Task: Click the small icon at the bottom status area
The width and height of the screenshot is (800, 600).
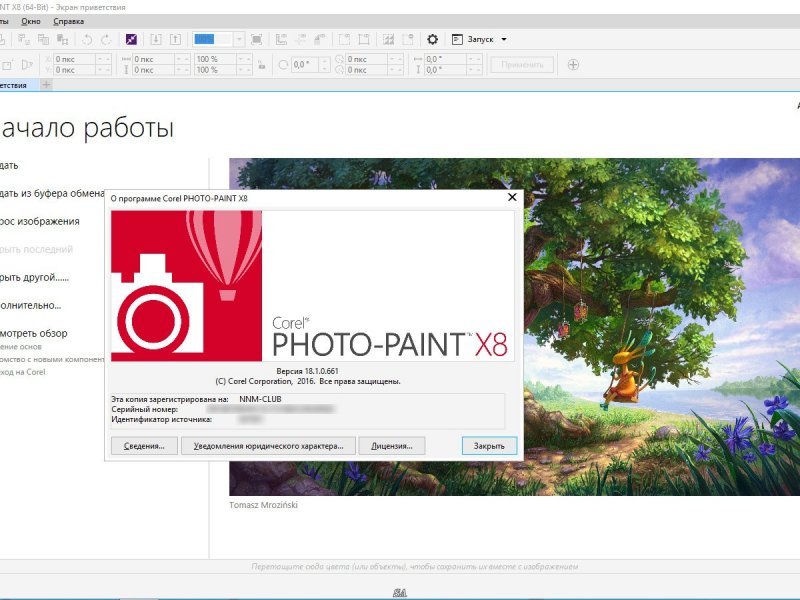Action: point(399,592)
